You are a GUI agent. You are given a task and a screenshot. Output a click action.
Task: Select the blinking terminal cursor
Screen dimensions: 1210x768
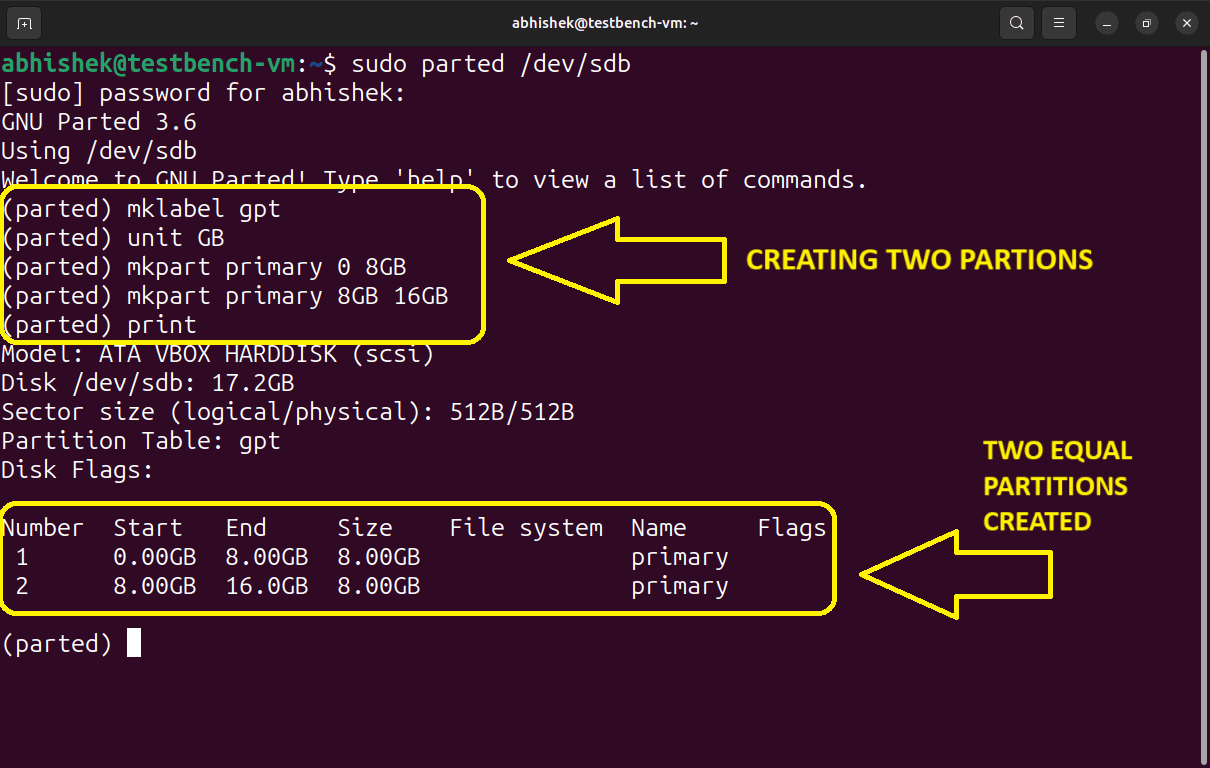click(134, 643)
